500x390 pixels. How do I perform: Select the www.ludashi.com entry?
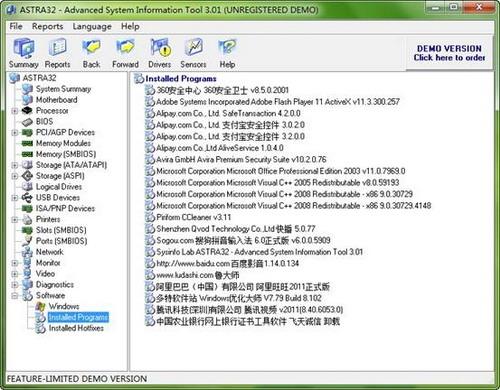point(198,275)
